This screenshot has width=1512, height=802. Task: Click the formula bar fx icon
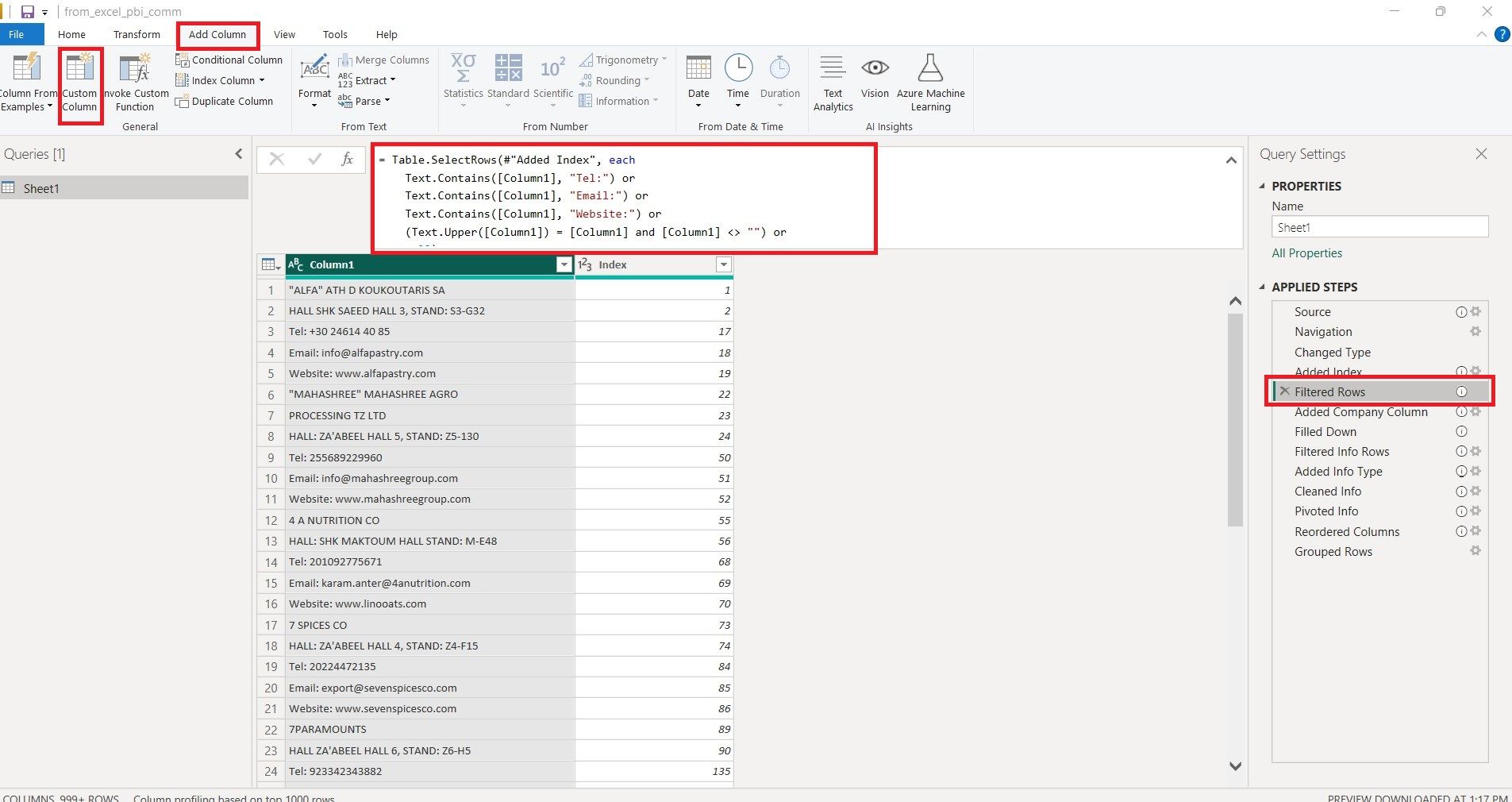click(347, 159)
